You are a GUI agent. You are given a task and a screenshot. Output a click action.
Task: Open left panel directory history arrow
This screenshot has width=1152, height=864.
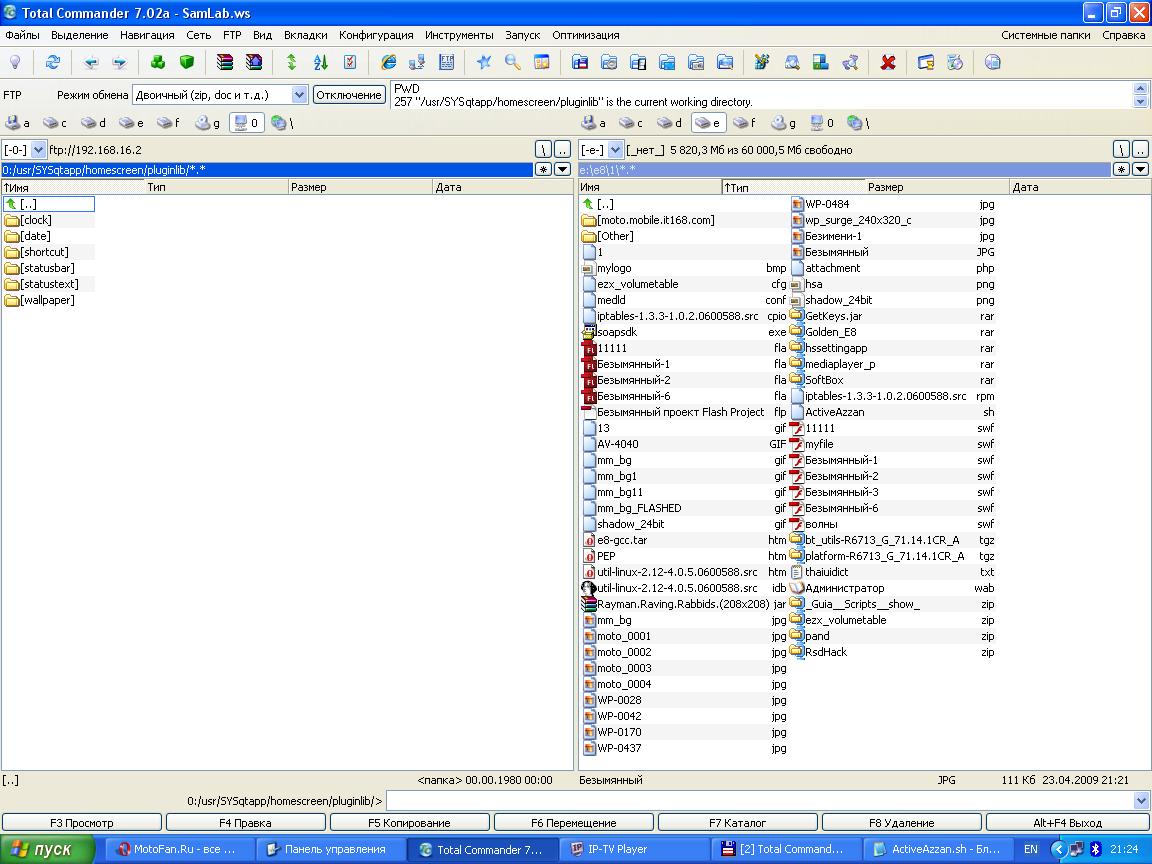click(563, 170)
